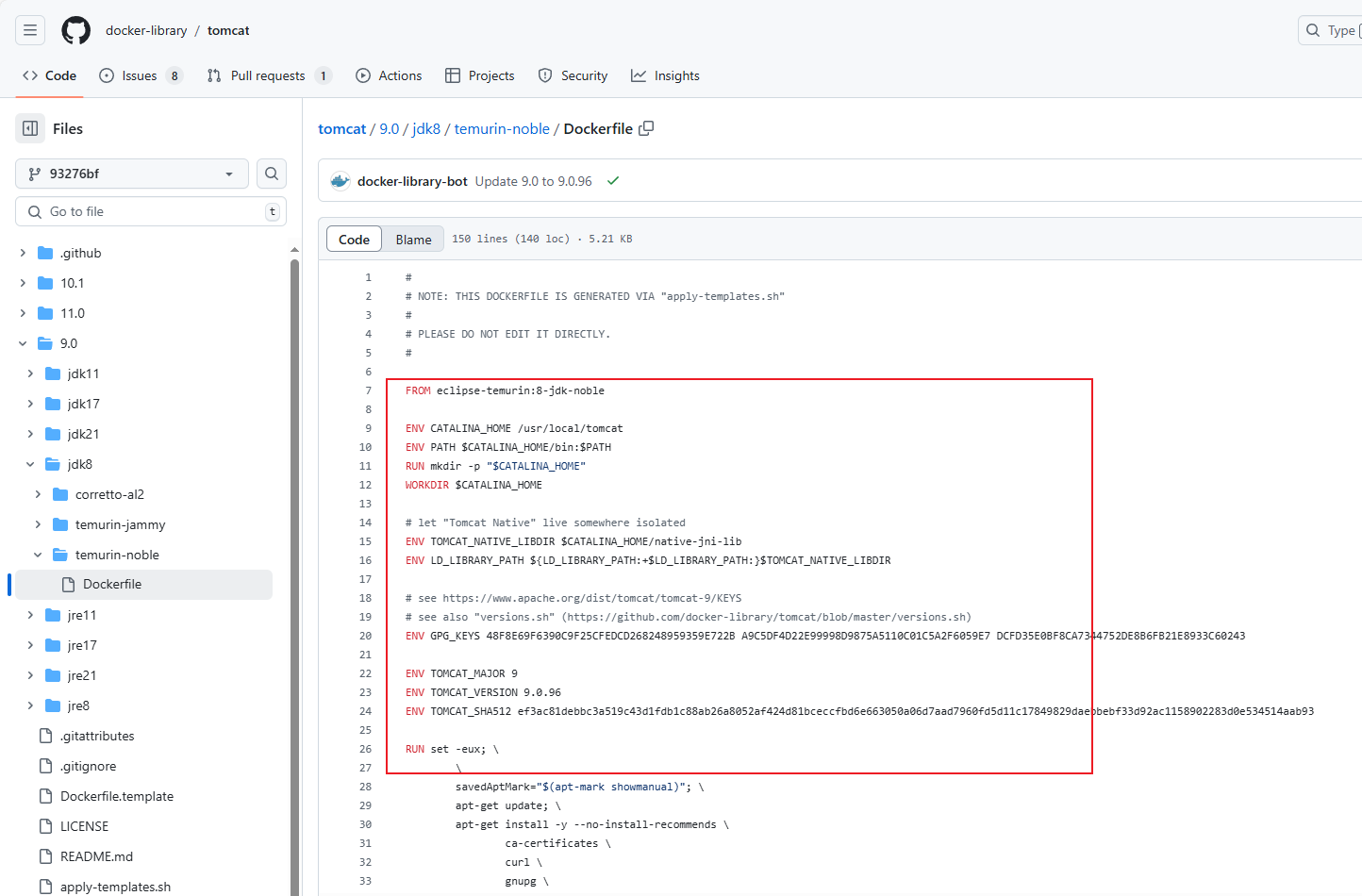Expand the .github folder

point(23,253)
